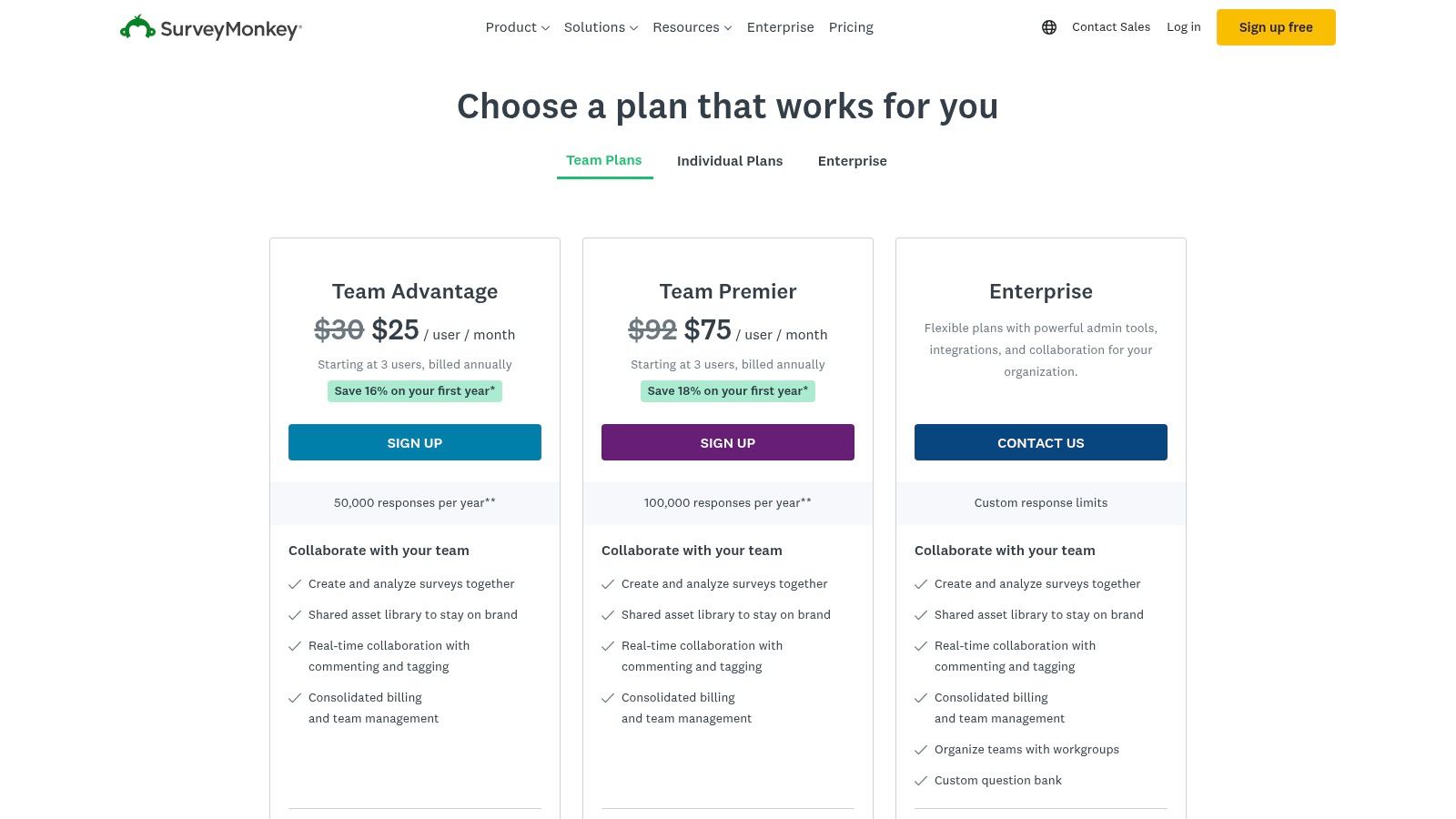1456x819 pixels.
Task: Click Contact Us under the Enterprise plan
Action: coord(1040,442)
